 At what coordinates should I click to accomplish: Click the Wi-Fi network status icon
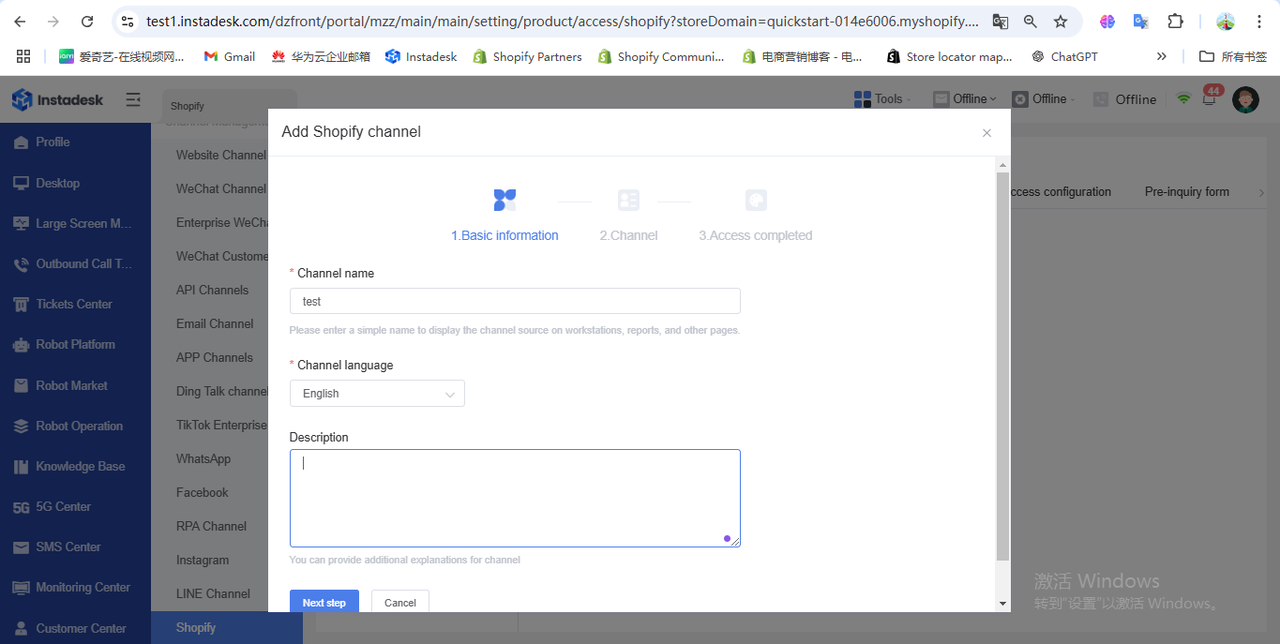[1184, 99]
